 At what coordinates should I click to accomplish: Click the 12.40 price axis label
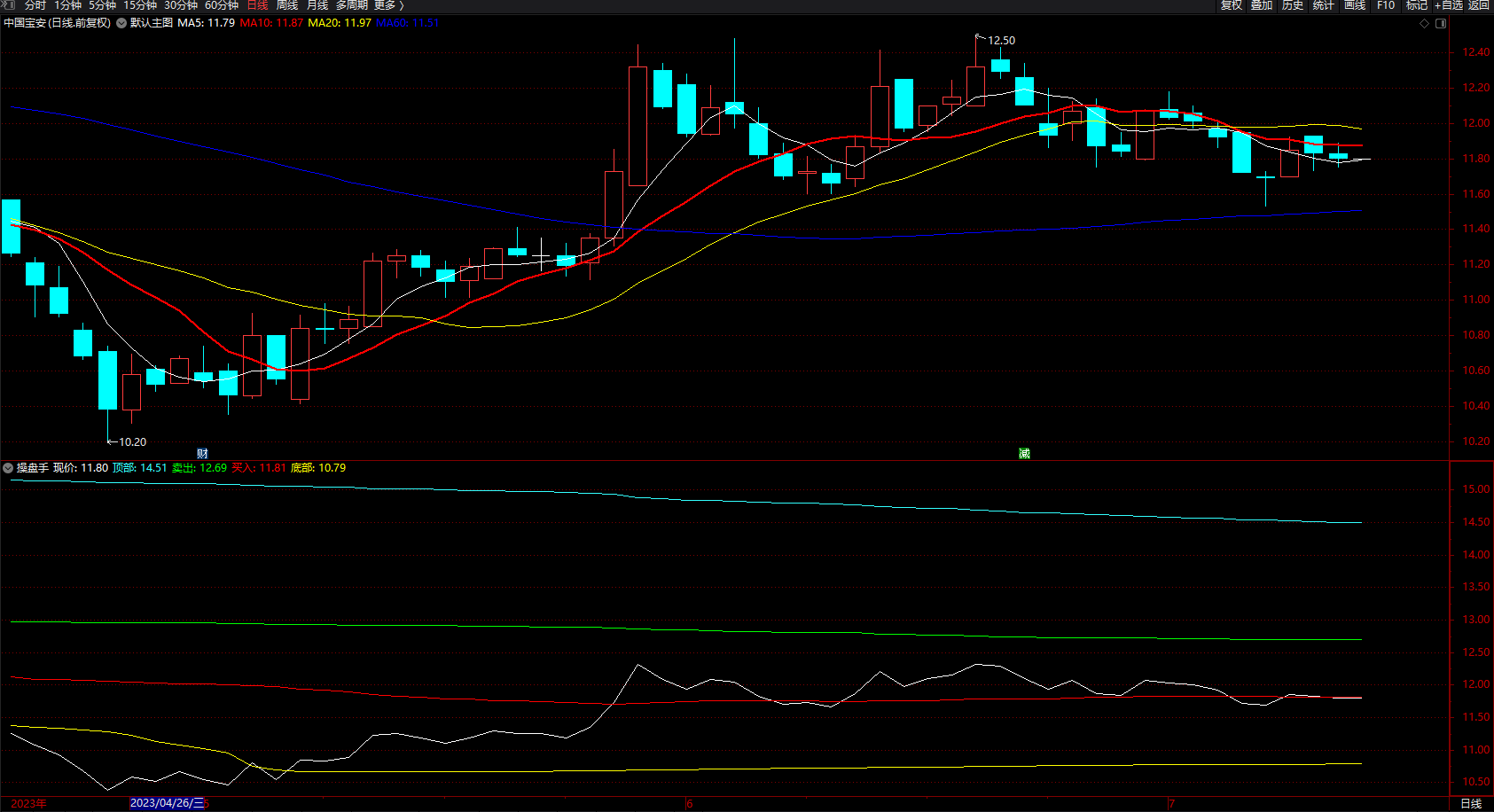[x=1476, y=52]
